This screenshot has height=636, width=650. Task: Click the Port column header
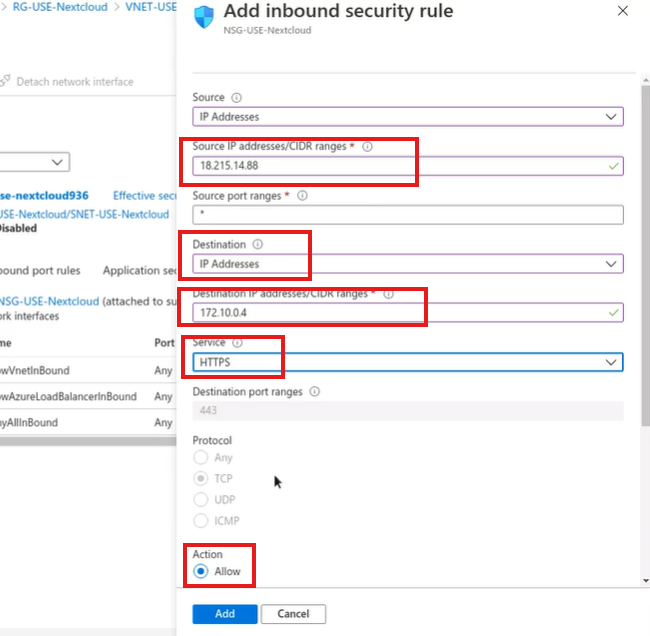coord(165,343)
